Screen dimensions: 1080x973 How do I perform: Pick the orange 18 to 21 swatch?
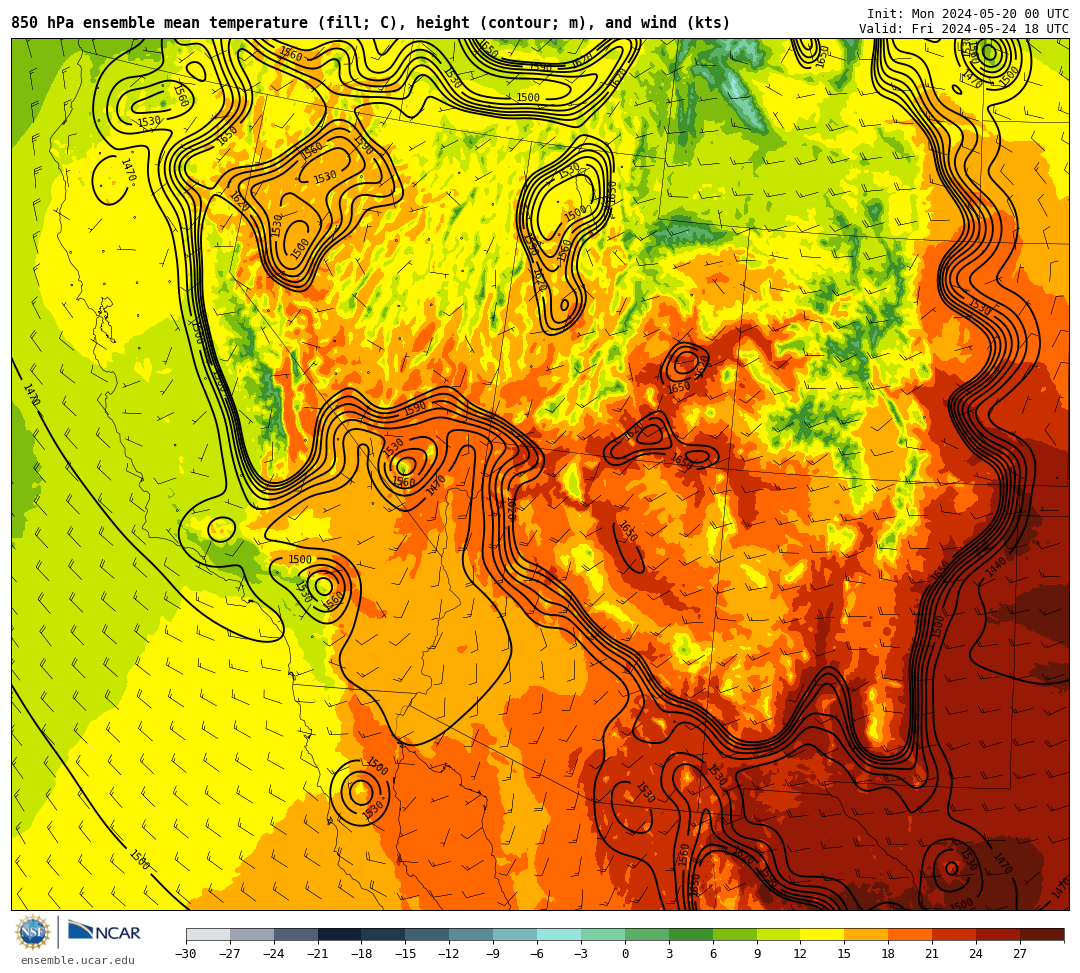[911, 934]
